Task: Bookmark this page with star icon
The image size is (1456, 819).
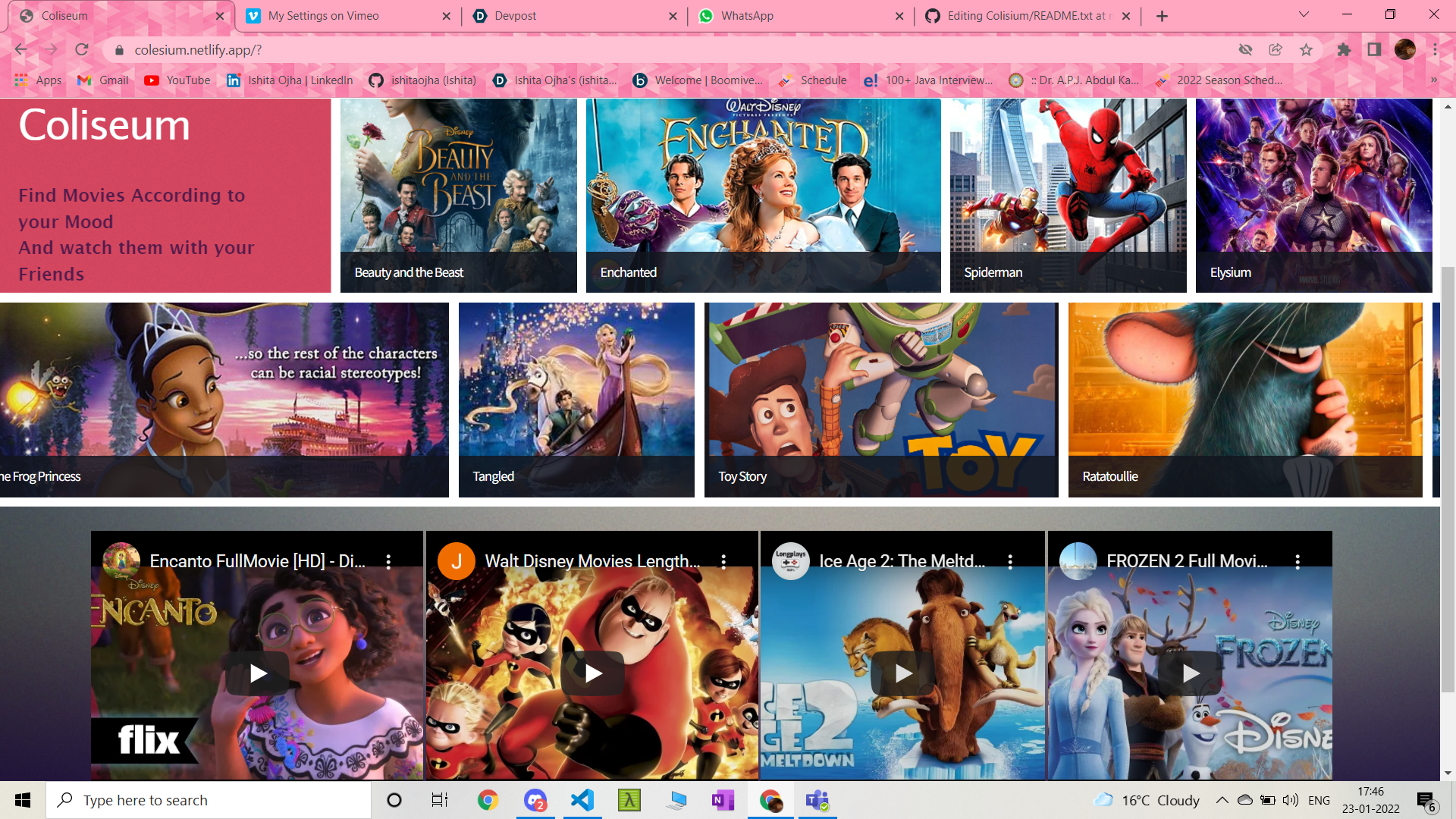Action: coord(1306,50)
